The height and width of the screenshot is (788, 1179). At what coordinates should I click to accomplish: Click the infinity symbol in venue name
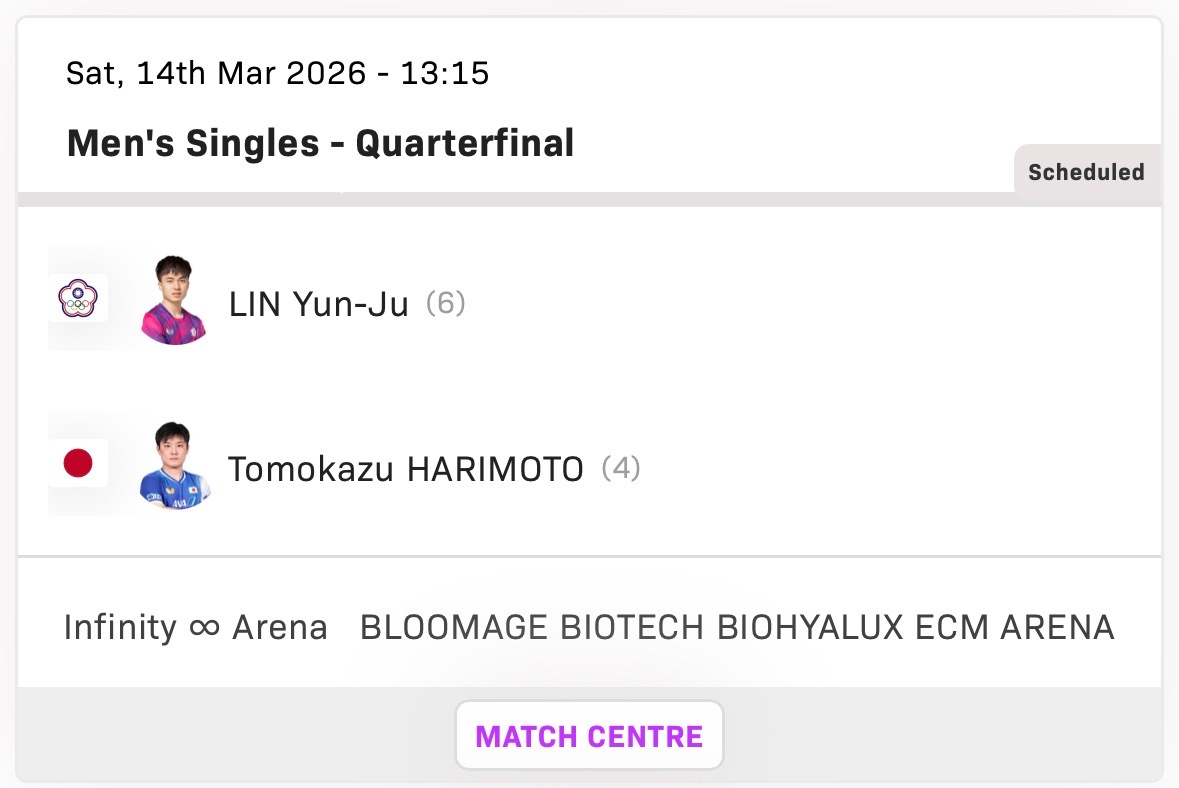point(204,628)
